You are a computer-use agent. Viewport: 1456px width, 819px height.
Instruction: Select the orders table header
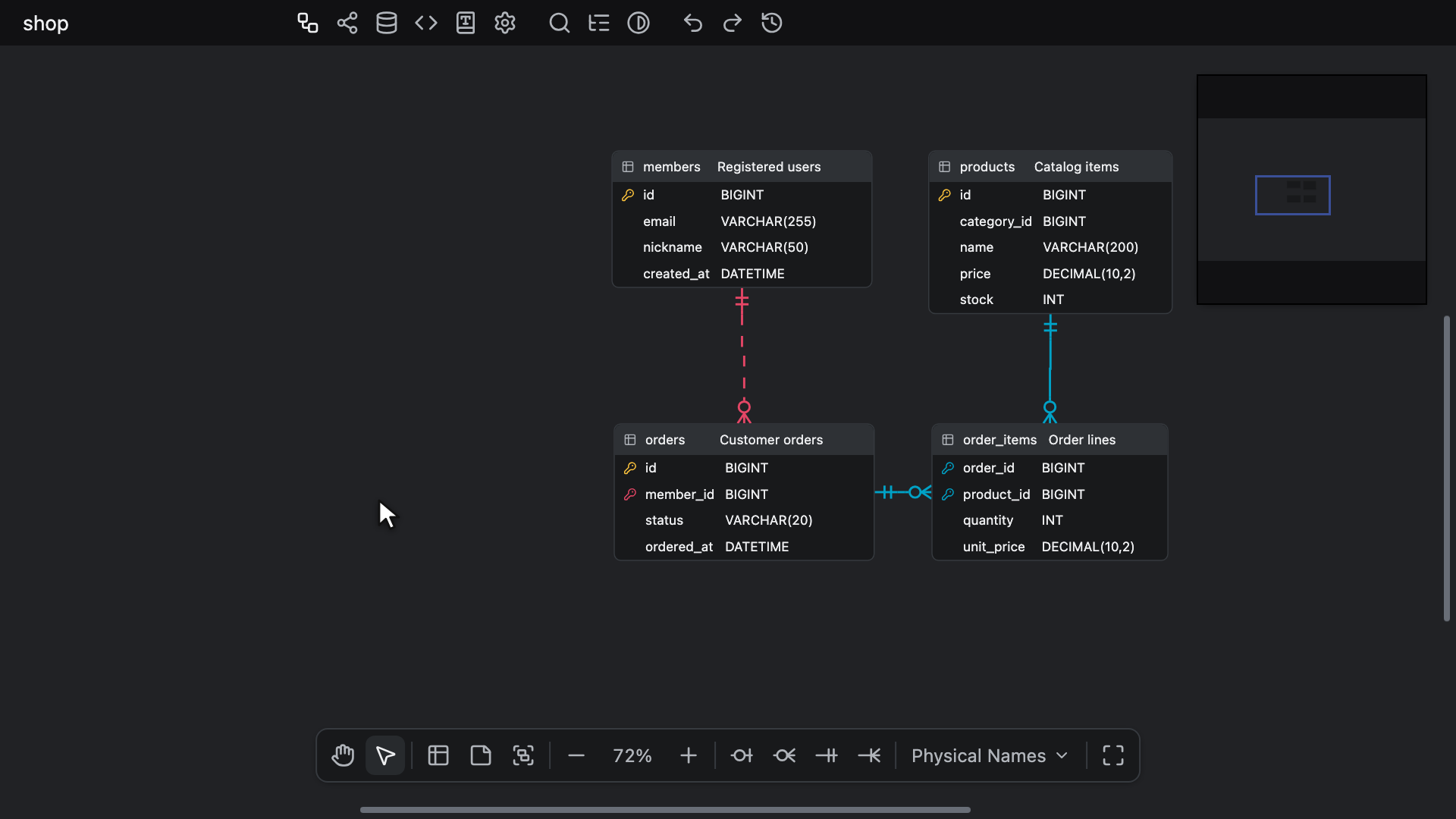[x=744, y=440]
